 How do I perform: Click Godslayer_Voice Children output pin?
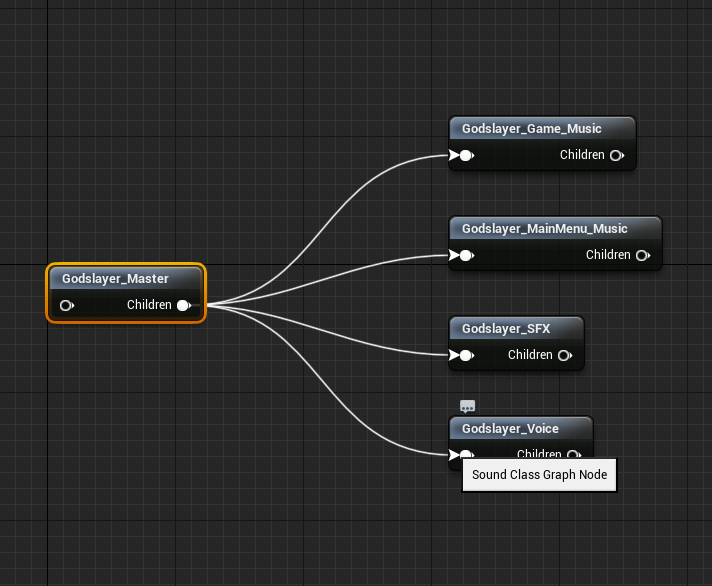(574, 454)
